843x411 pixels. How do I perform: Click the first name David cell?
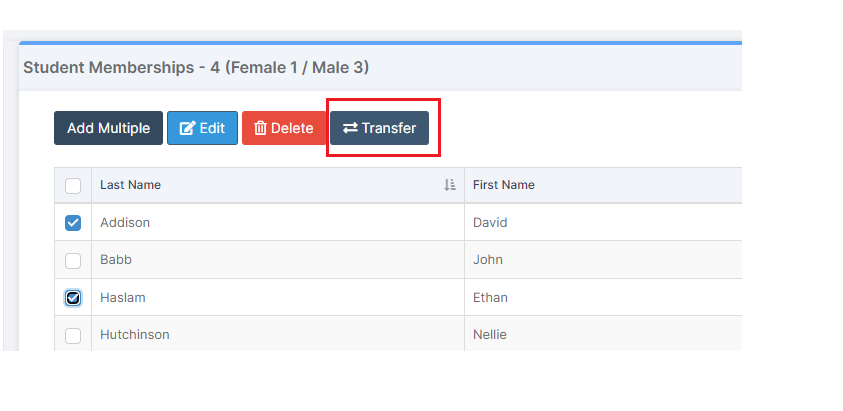coord(603,222)
